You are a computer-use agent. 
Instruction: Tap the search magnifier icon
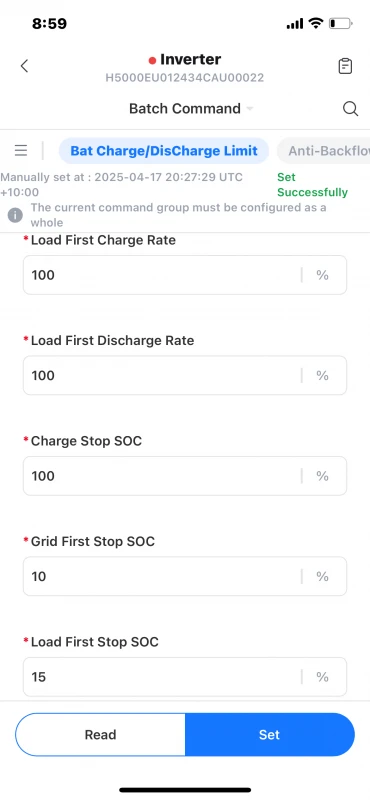(350, 109)
